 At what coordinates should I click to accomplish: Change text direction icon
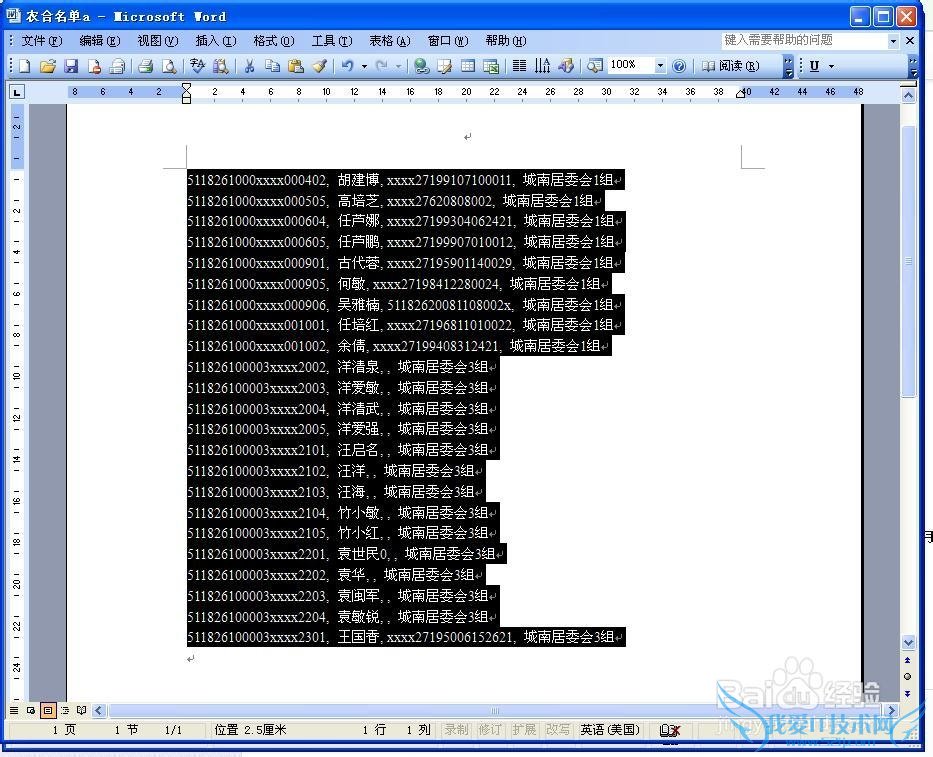click(x=542, y=66)
